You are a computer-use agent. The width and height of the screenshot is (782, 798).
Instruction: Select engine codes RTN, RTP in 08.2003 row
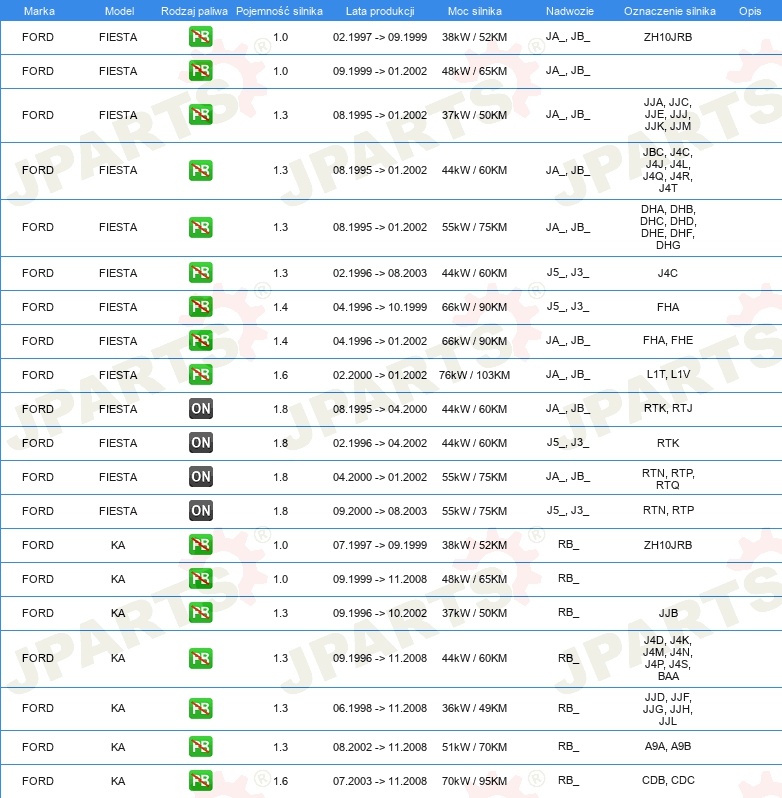[668, 510]
